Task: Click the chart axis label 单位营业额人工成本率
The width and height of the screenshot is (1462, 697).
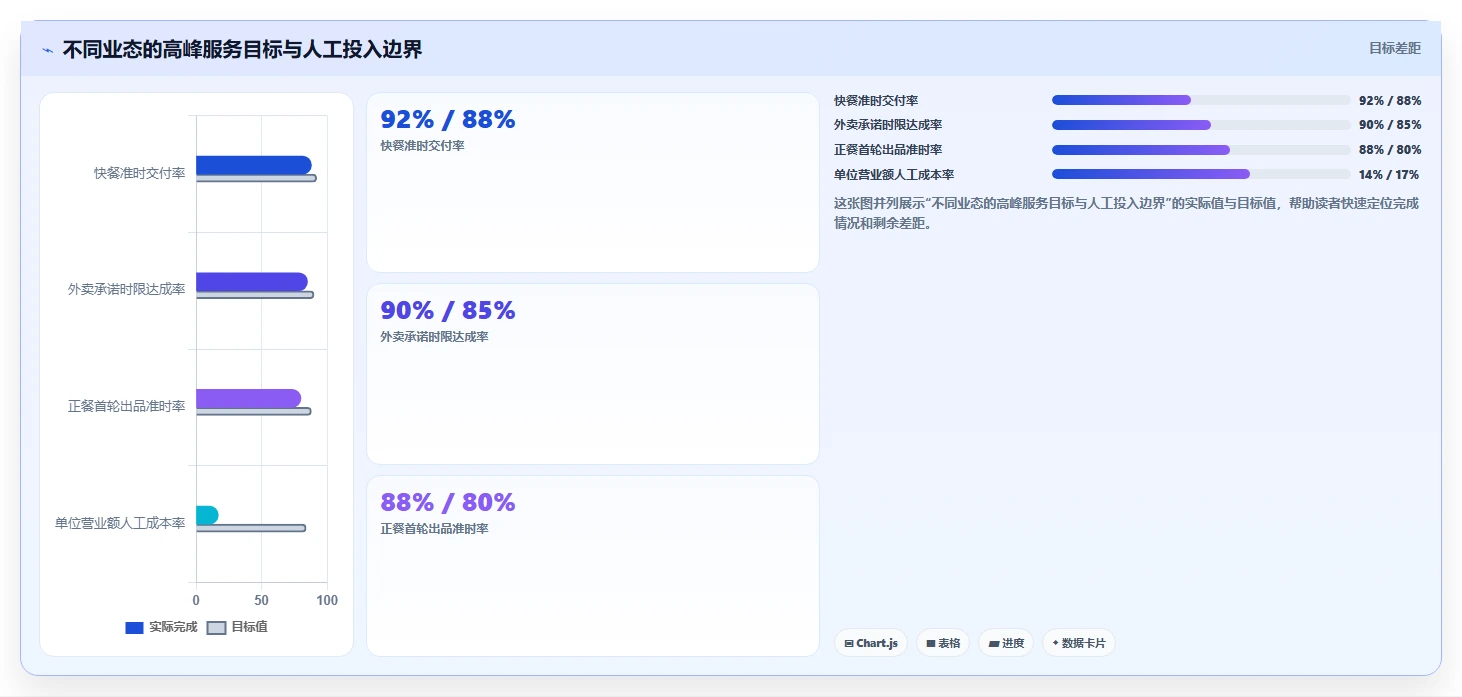Action: point(120,523)
